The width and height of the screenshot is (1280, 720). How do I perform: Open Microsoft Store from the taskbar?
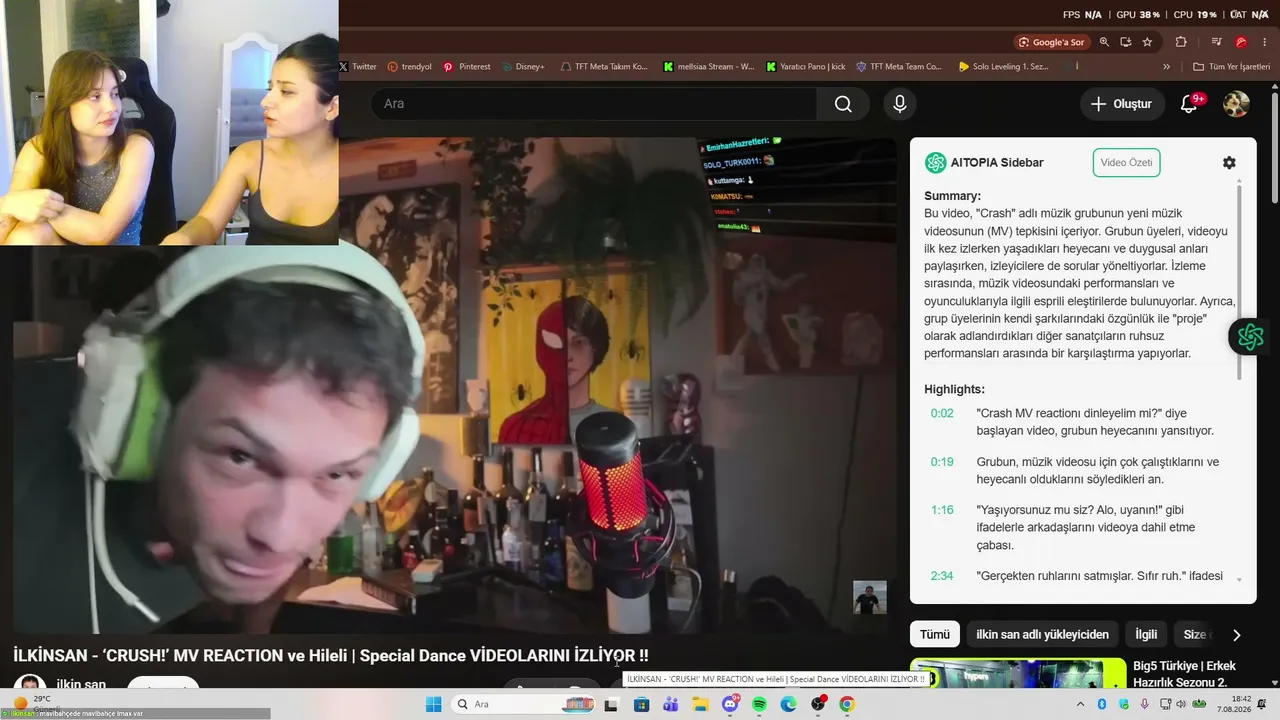pos(641,704)
